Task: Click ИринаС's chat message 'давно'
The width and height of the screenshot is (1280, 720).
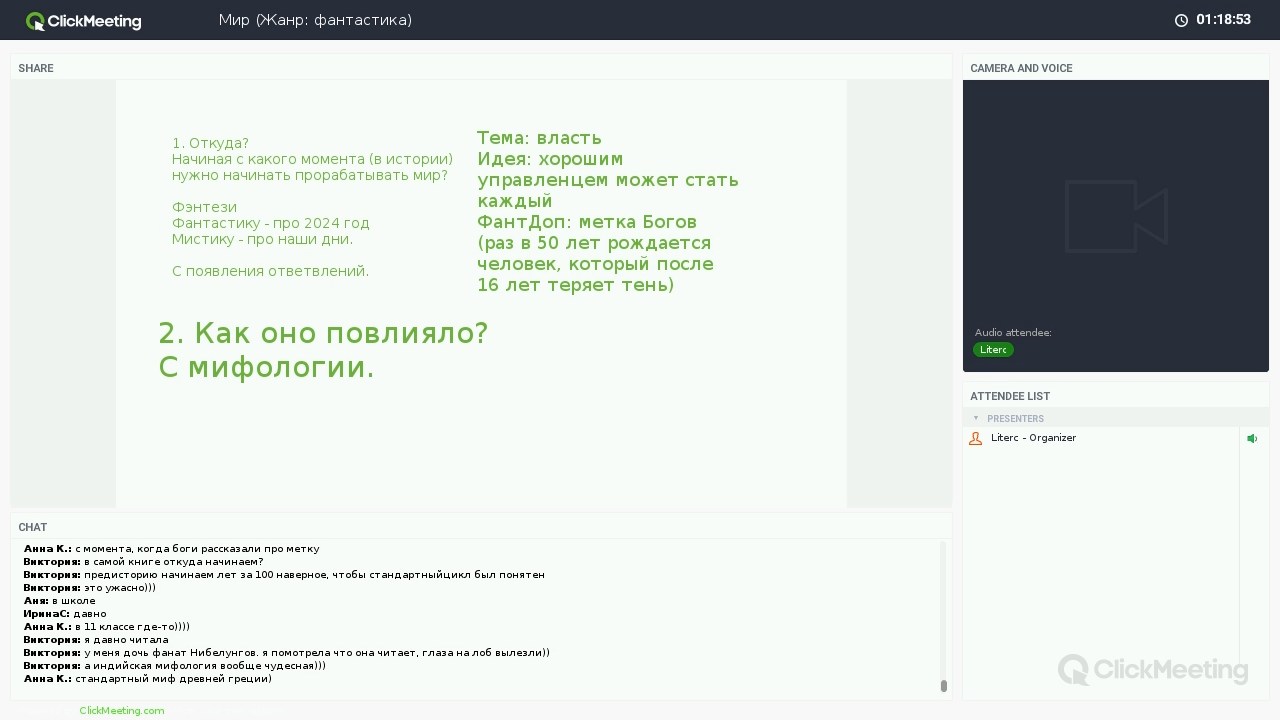Action: tap(90, 614)
